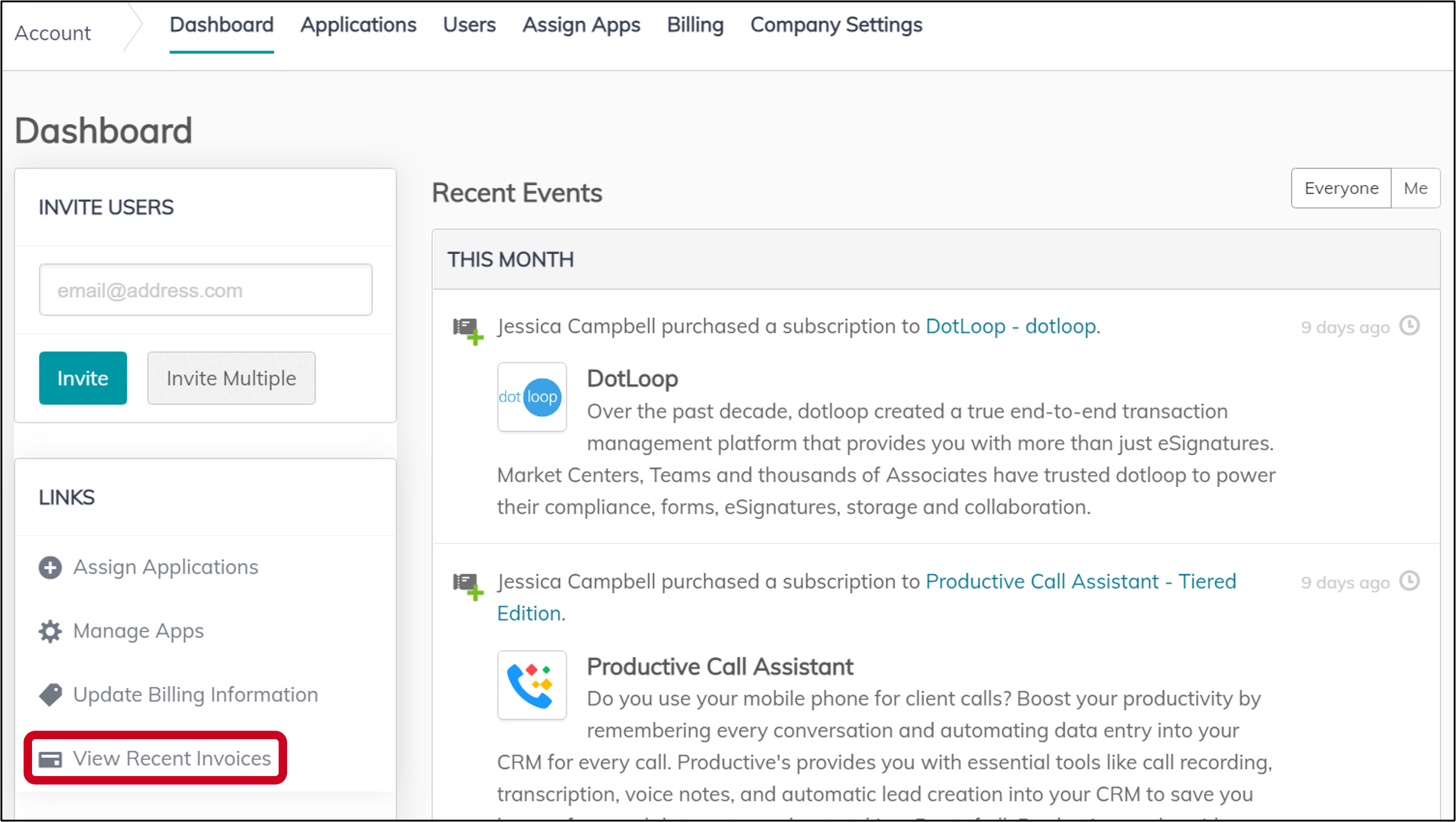Screen dimensions: 1456x822
Task: Open Update Billing Information link
Action: [195, 695]
